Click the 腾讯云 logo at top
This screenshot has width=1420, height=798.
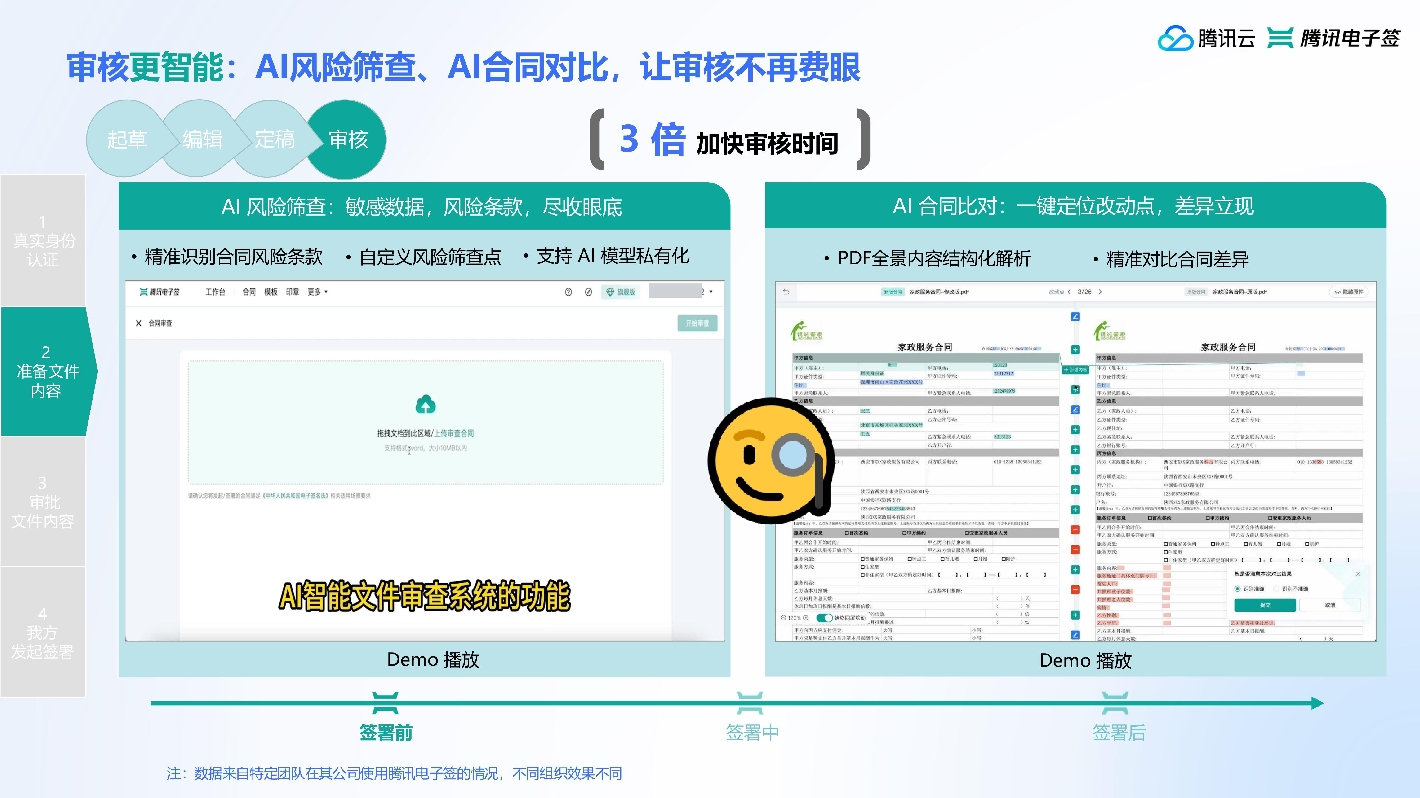1206,38
